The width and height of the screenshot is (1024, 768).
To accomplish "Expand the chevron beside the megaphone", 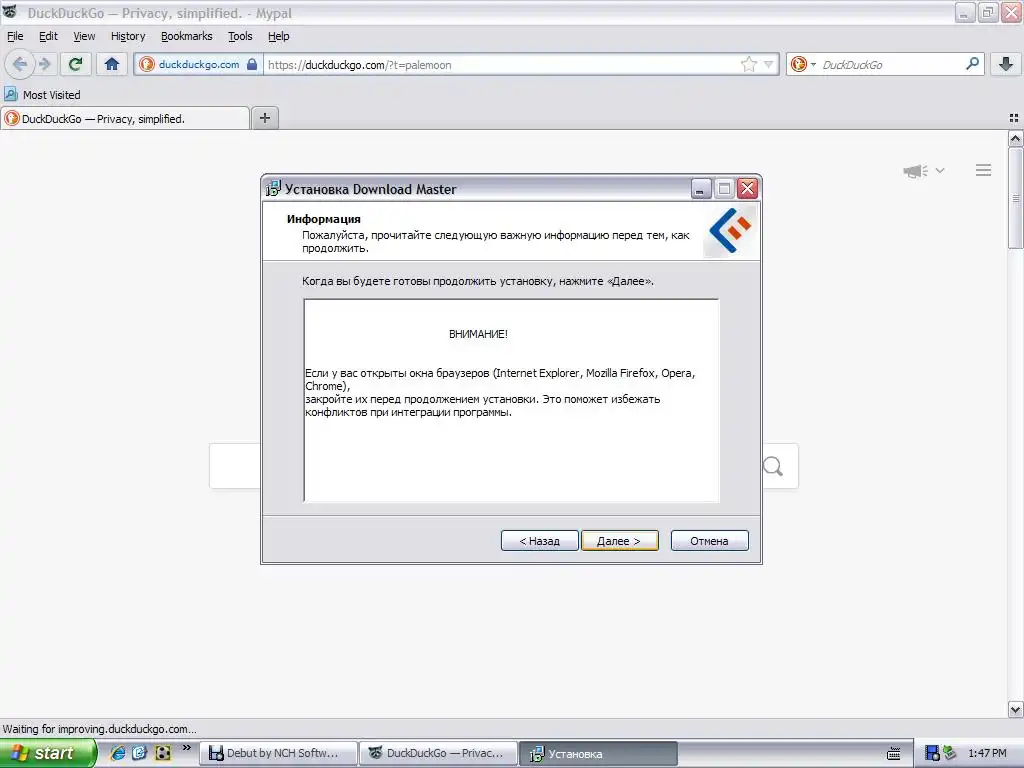I will tap(940, 170).
